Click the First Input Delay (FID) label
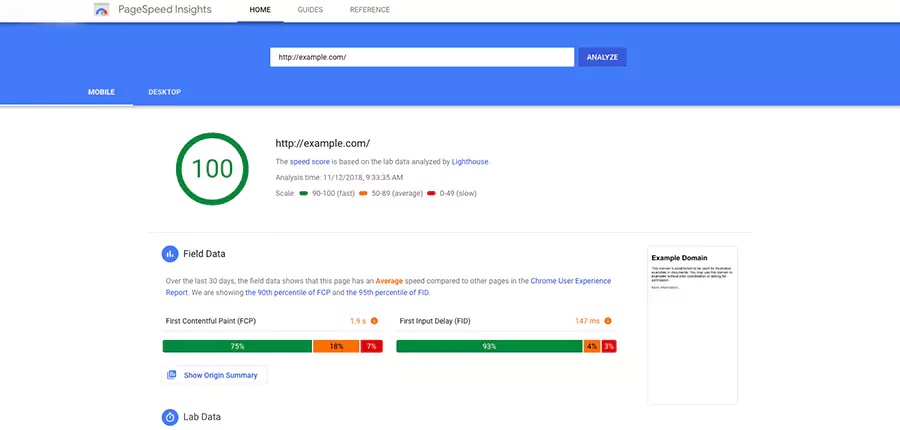This screenshot has width=900, height=430. point(435,321)
